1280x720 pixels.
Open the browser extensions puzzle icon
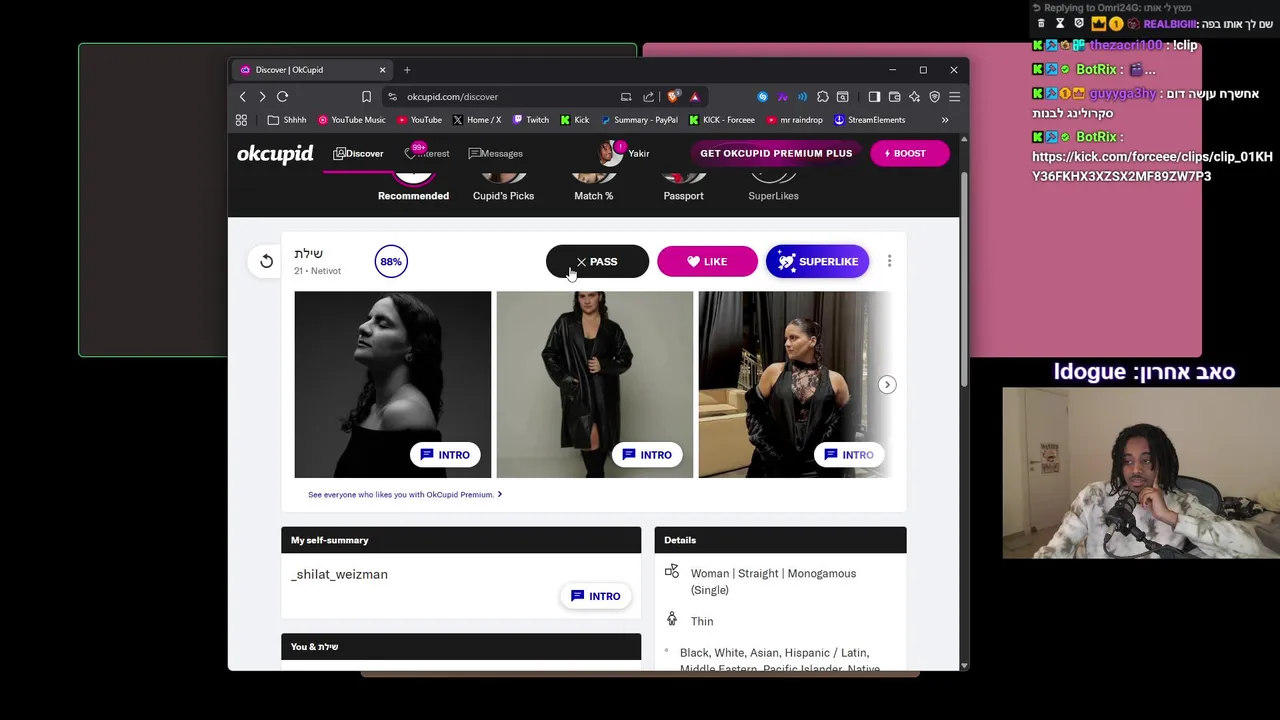click(822, 97)
